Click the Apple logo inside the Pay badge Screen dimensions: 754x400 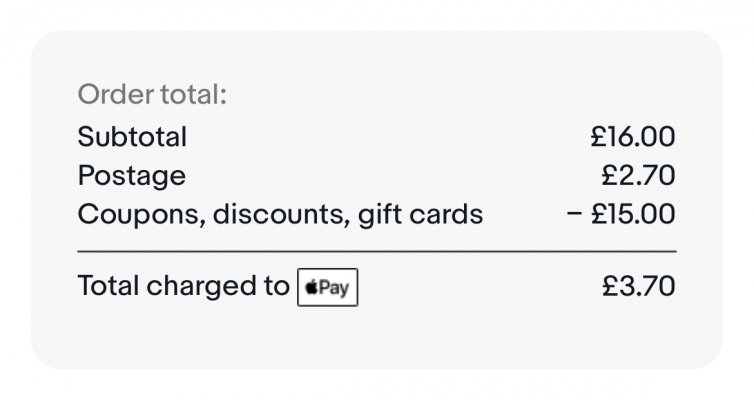311,288
